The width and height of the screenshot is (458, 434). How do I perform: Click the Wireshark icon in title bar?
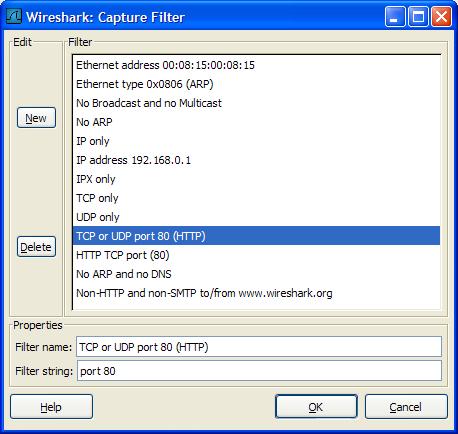[x=14, y=16]
